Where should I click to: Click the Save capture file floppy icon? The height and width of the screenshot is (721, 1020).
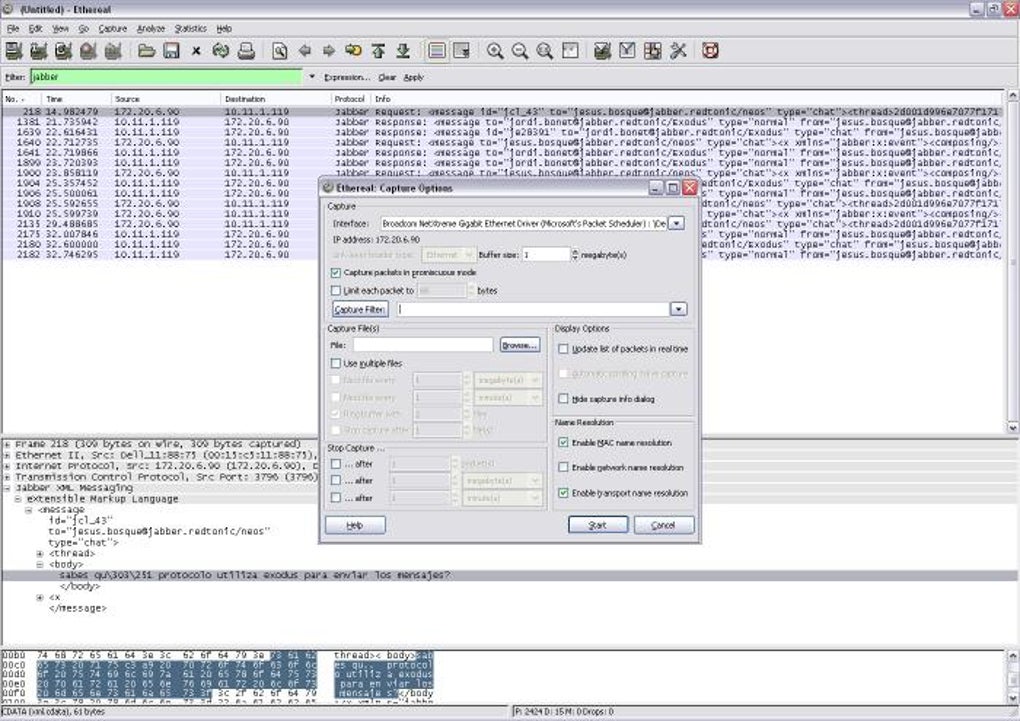coord(171,51)
